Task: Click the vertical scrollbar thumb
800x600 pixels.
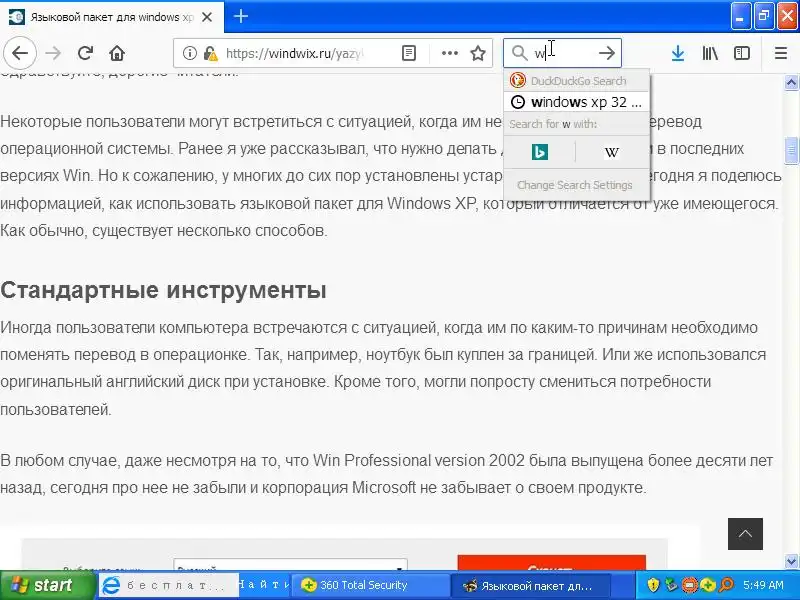Action: (x=791, y=150)
